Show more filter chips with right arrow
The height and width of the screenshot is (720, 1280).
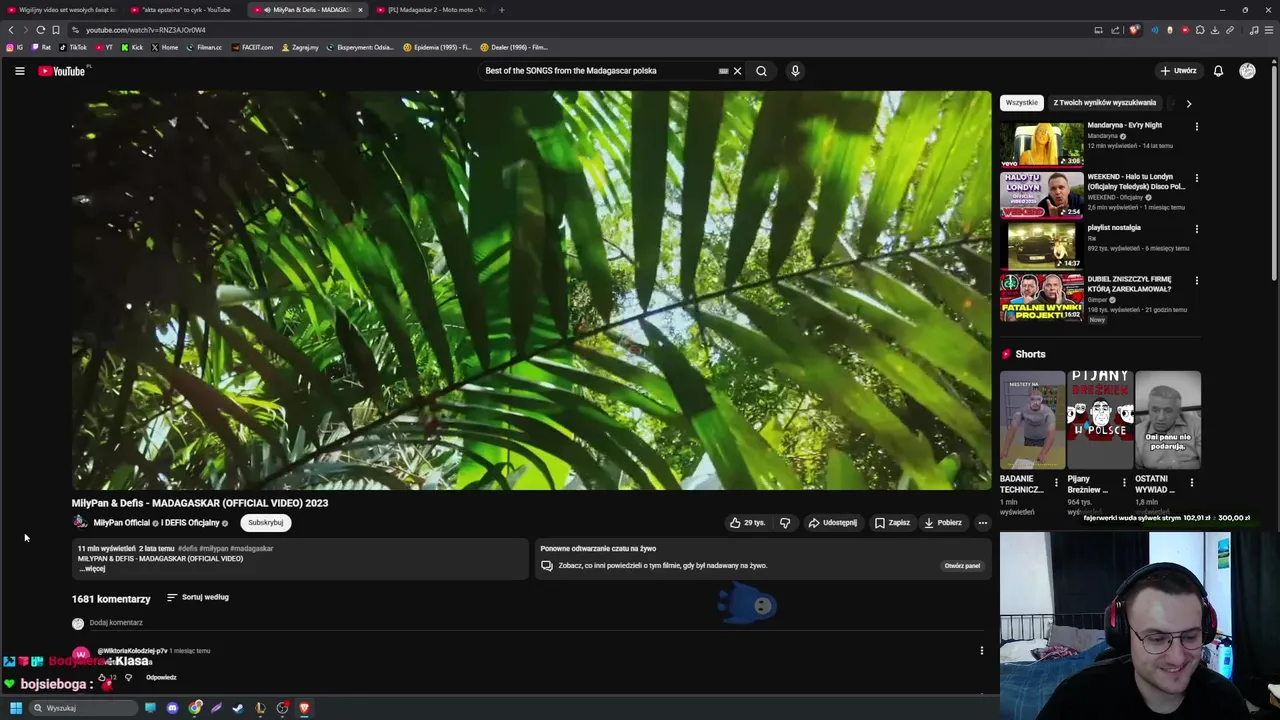click(x=1188, y=103)
